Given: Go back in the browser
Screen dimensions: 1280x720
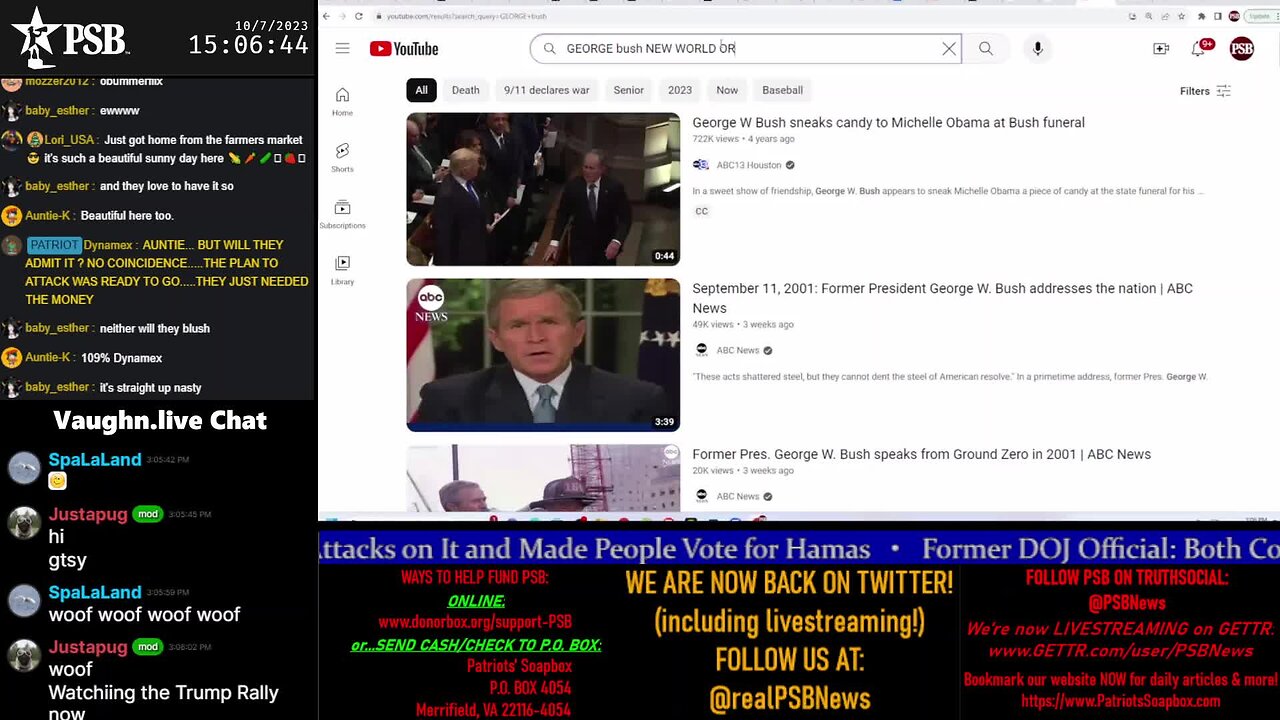Looking at the screenshot, I should tap(326, 16).
